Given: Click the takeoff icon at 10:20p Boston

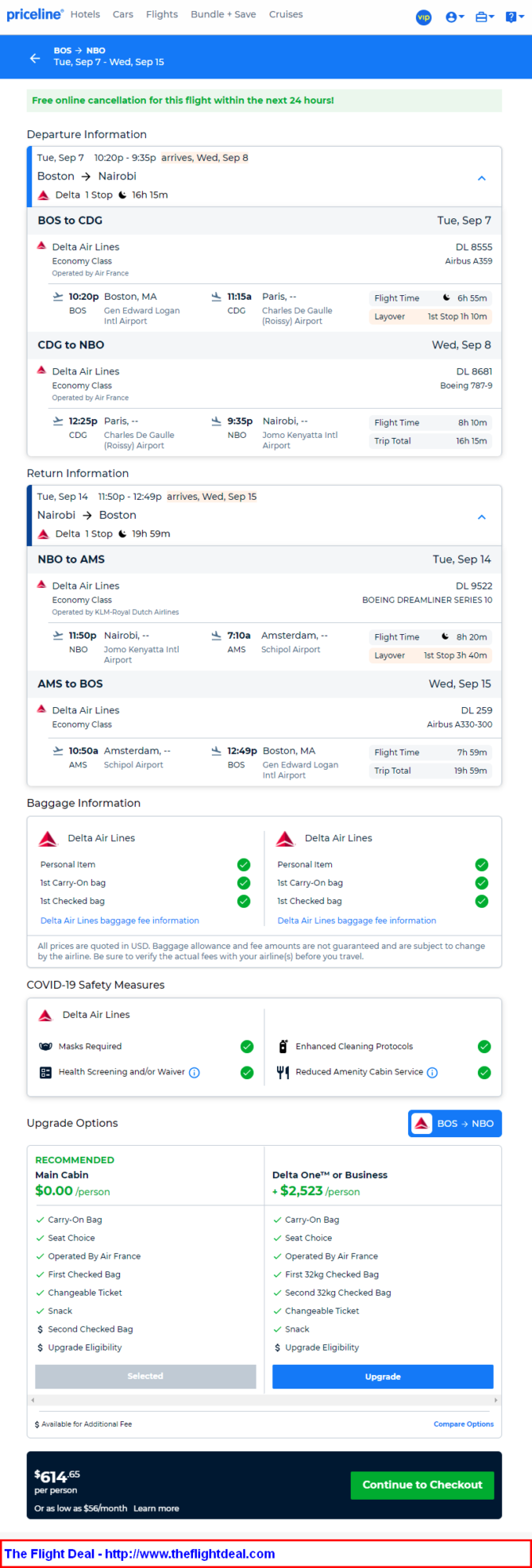Looking at the screenshot, I should point(58,297).
